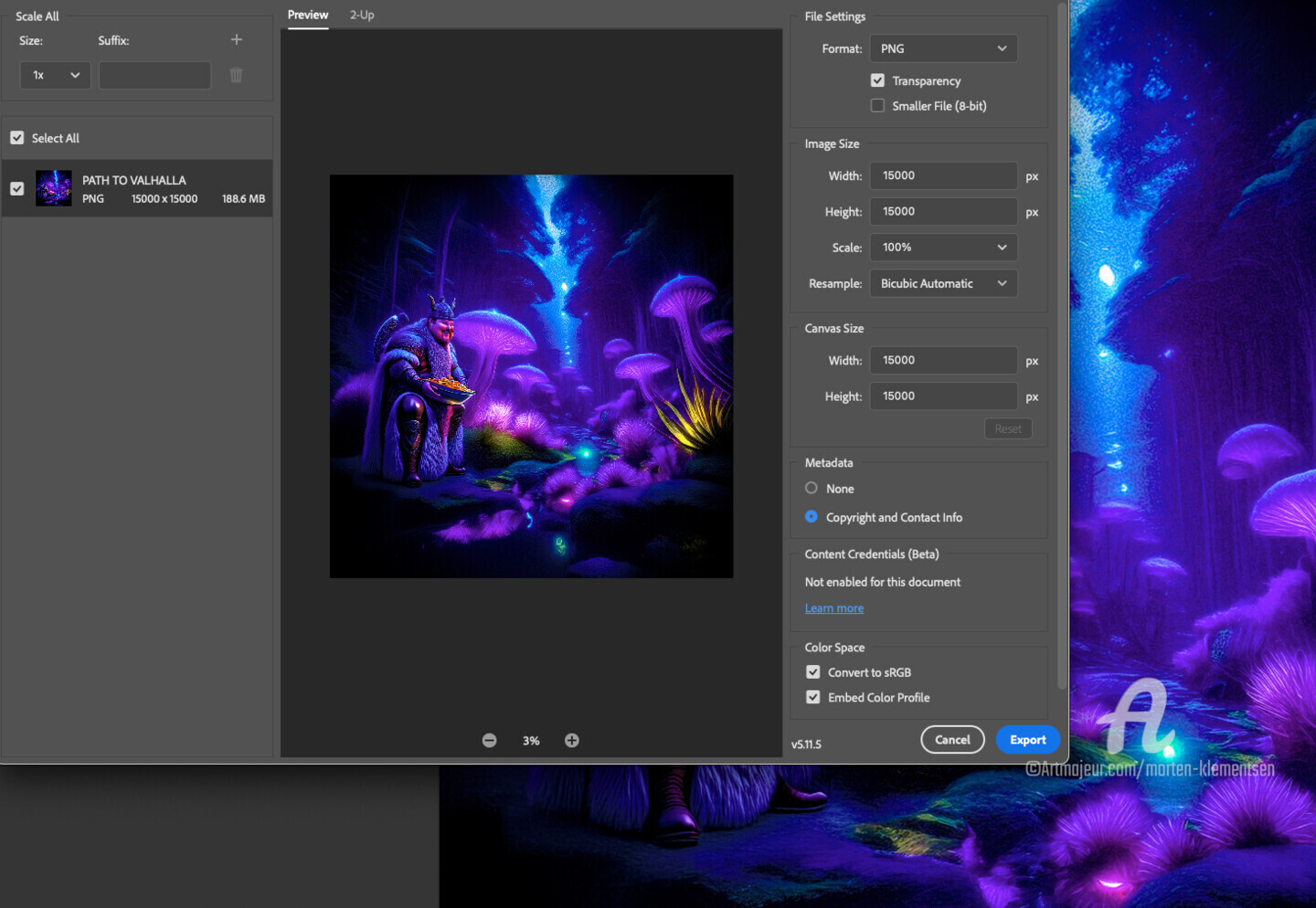
Task: Open the Learn more link
Action: [x=833, y=608]
